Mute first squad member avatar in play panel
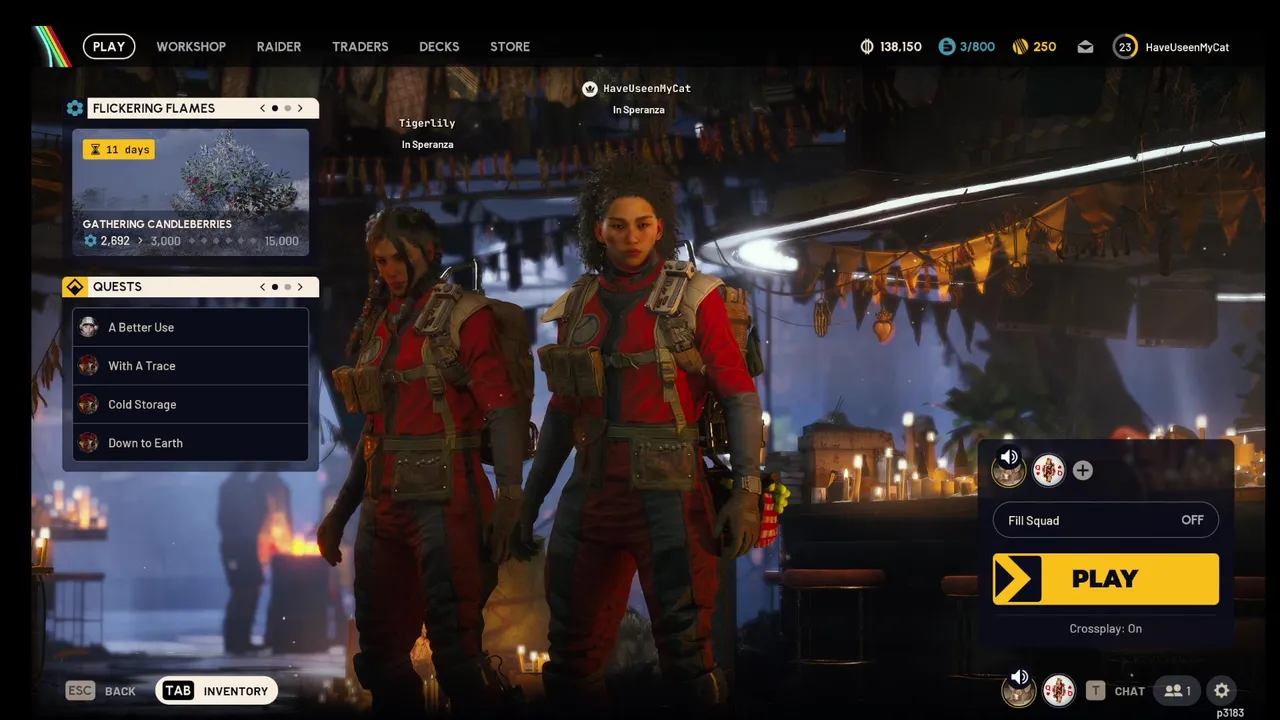 [x=1008, y=468]
